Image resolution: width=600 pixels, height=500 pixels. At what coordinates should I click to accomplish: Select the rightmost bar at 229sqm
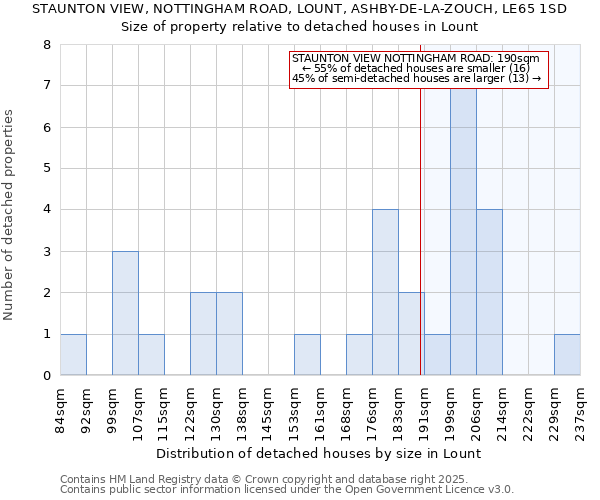[567, 355]
